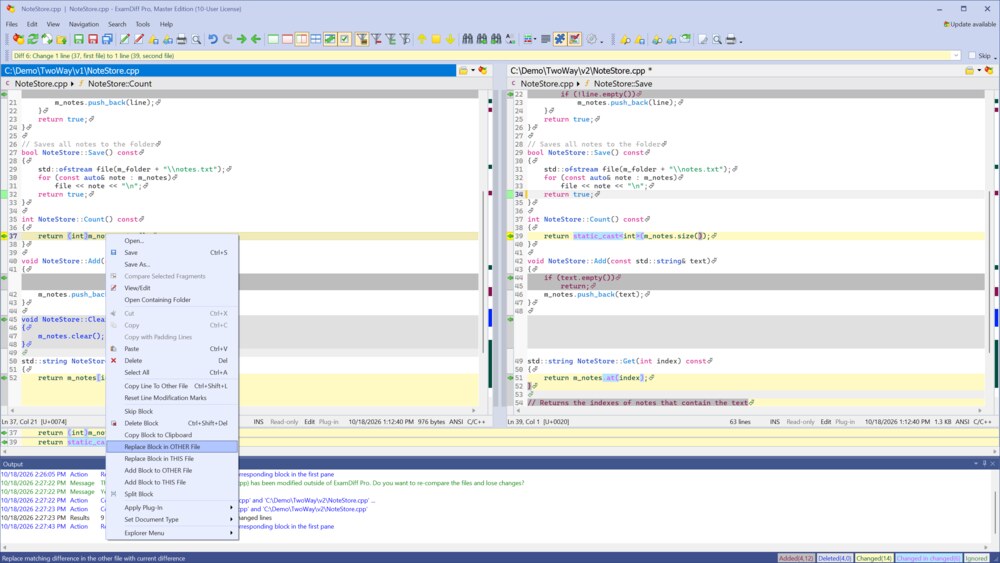Show only the second (red) pane
This screenshot has width=1000, height=563.
click(287, 40)
